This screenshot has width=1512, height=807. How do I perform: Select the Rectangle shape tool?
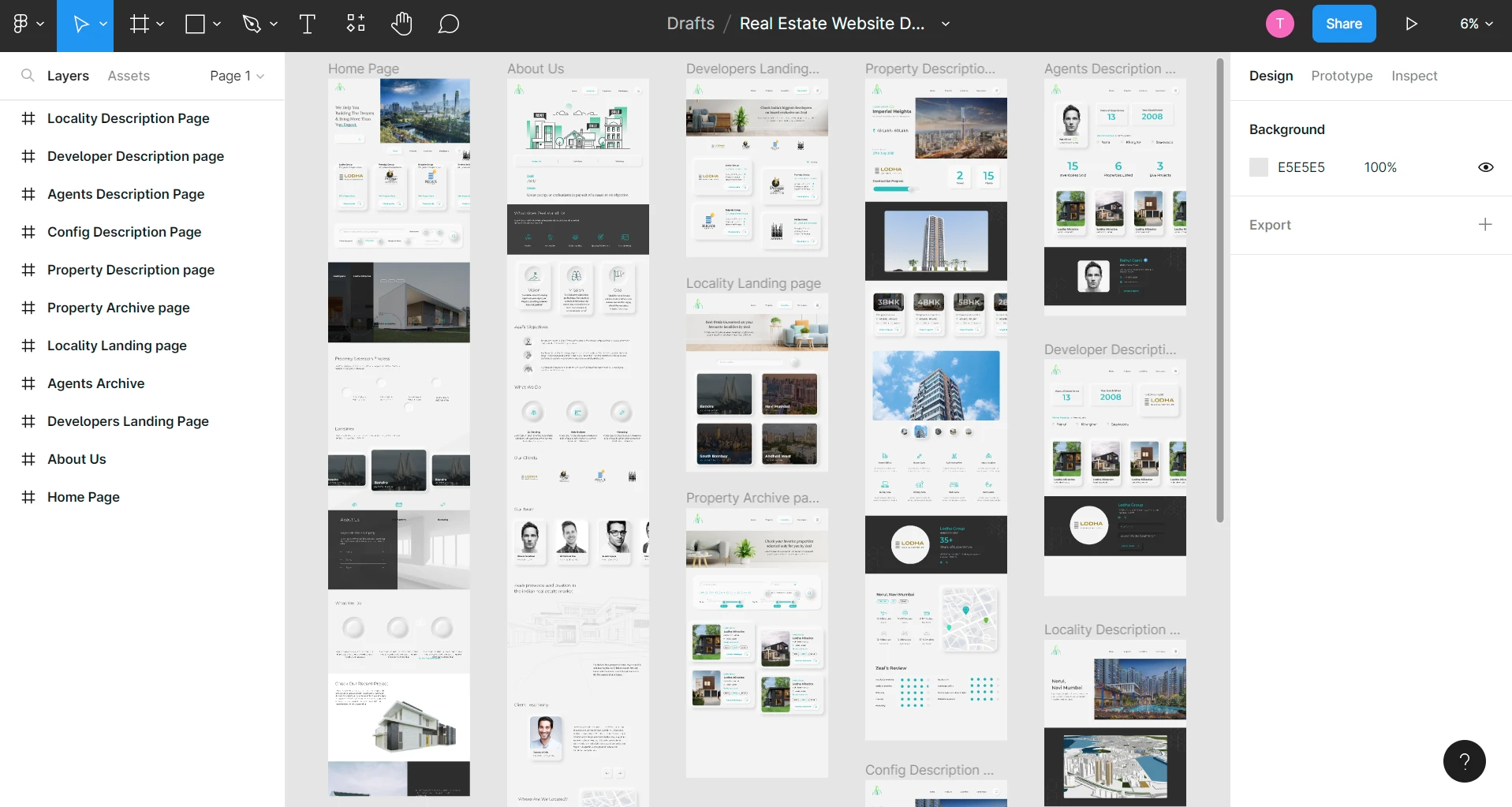click(x=195, y=24)
